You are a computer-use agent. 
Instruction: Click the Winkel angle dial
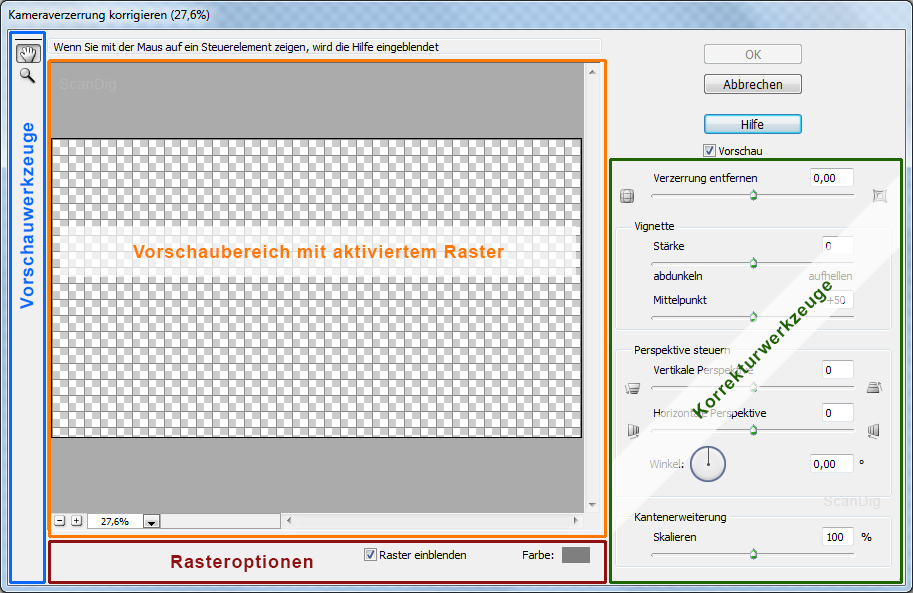[x=707, y=464]
